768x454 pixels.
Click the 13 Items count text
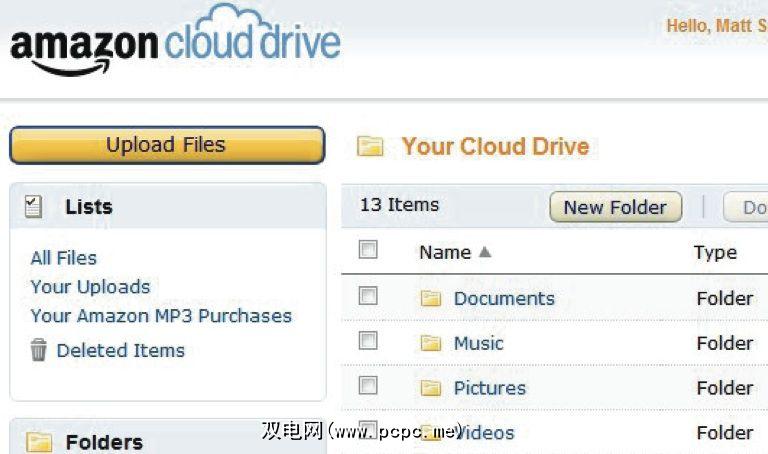pyautogui.click(x=399, y=205)
